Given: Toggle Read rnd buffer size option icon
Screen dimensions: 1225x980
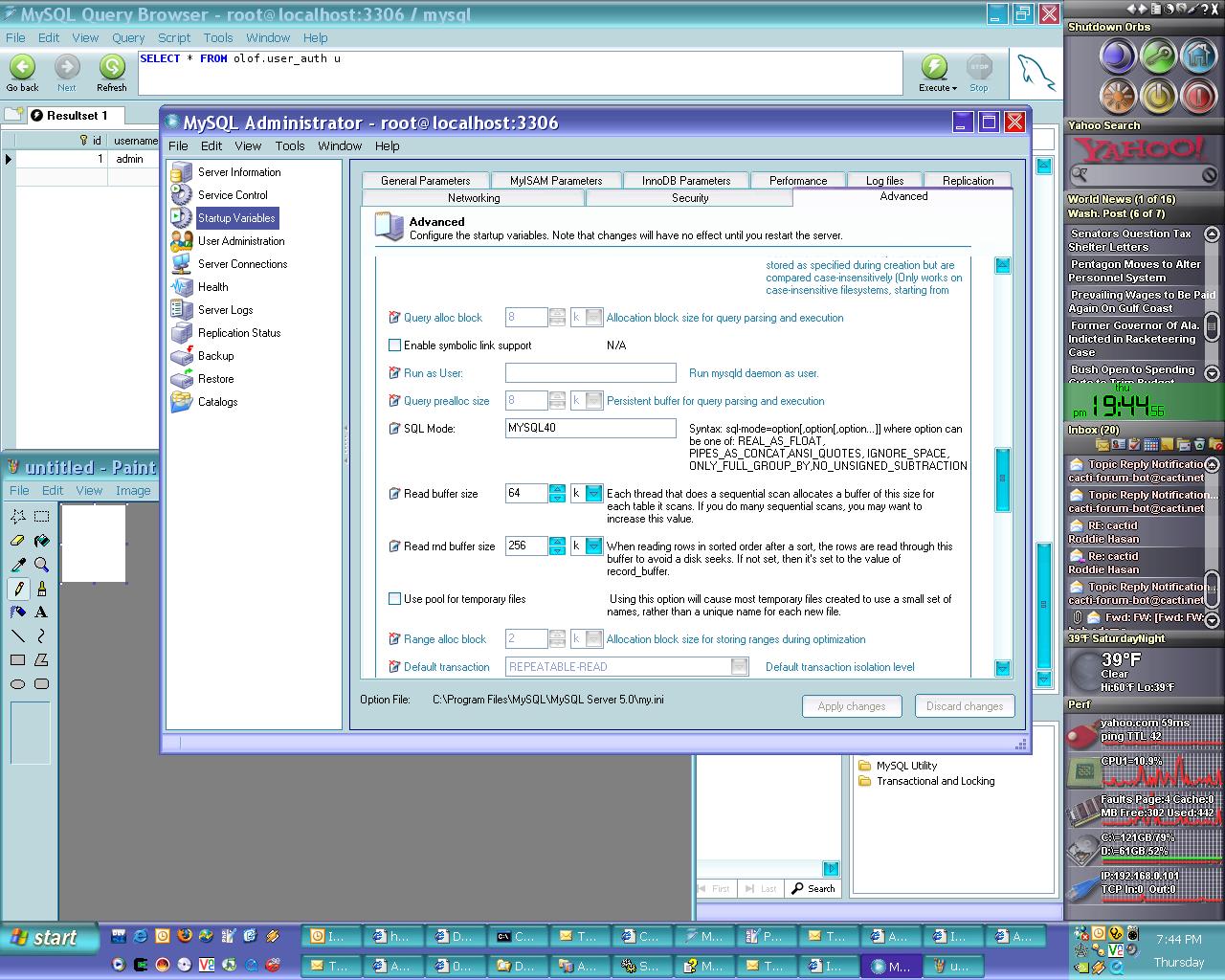Looking at the screenshot, I should [x=394, y=546].
